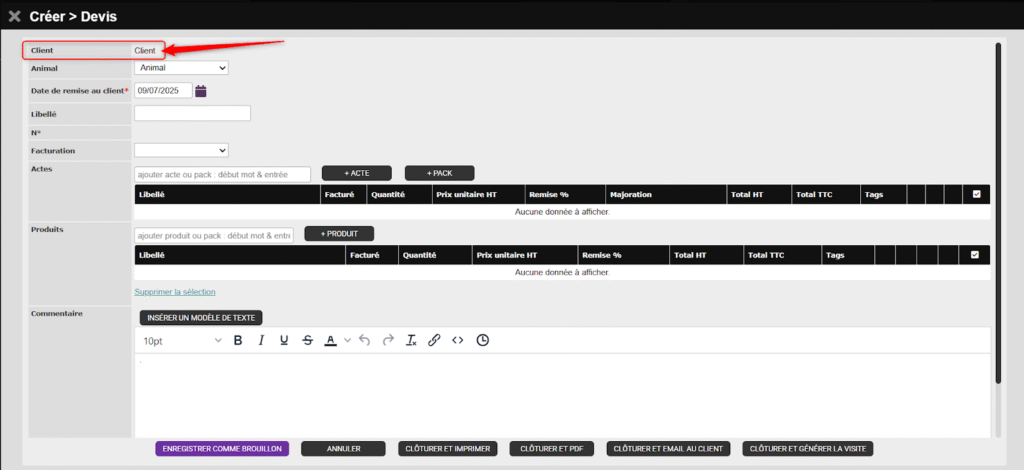Insert date/time with the clock icon
1024x470 pixels.
483,340
